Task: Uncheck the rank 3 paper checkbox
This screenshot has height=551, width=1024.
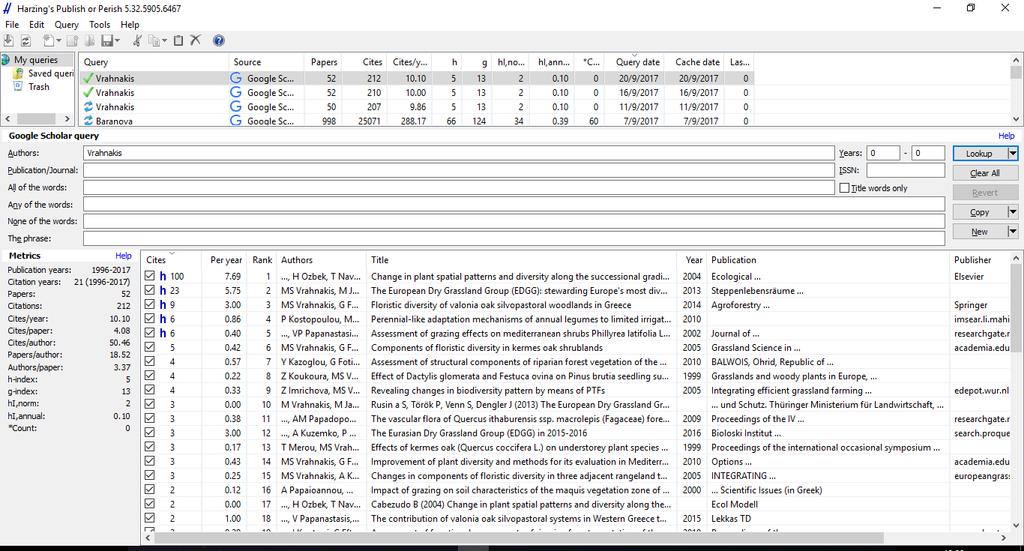Action: pyautogui.click(x=150, y=305)
